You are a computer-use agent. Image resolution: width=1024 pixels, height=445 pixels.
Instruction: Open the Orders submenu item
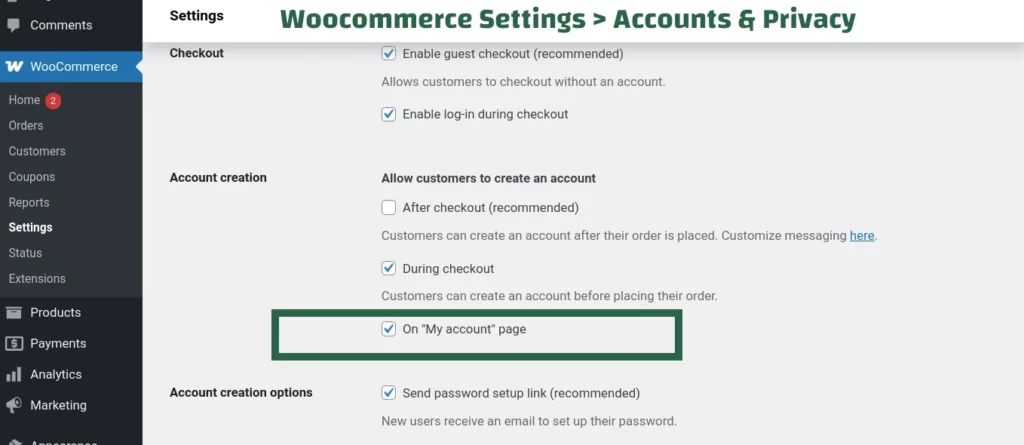(x=26, y=126)
